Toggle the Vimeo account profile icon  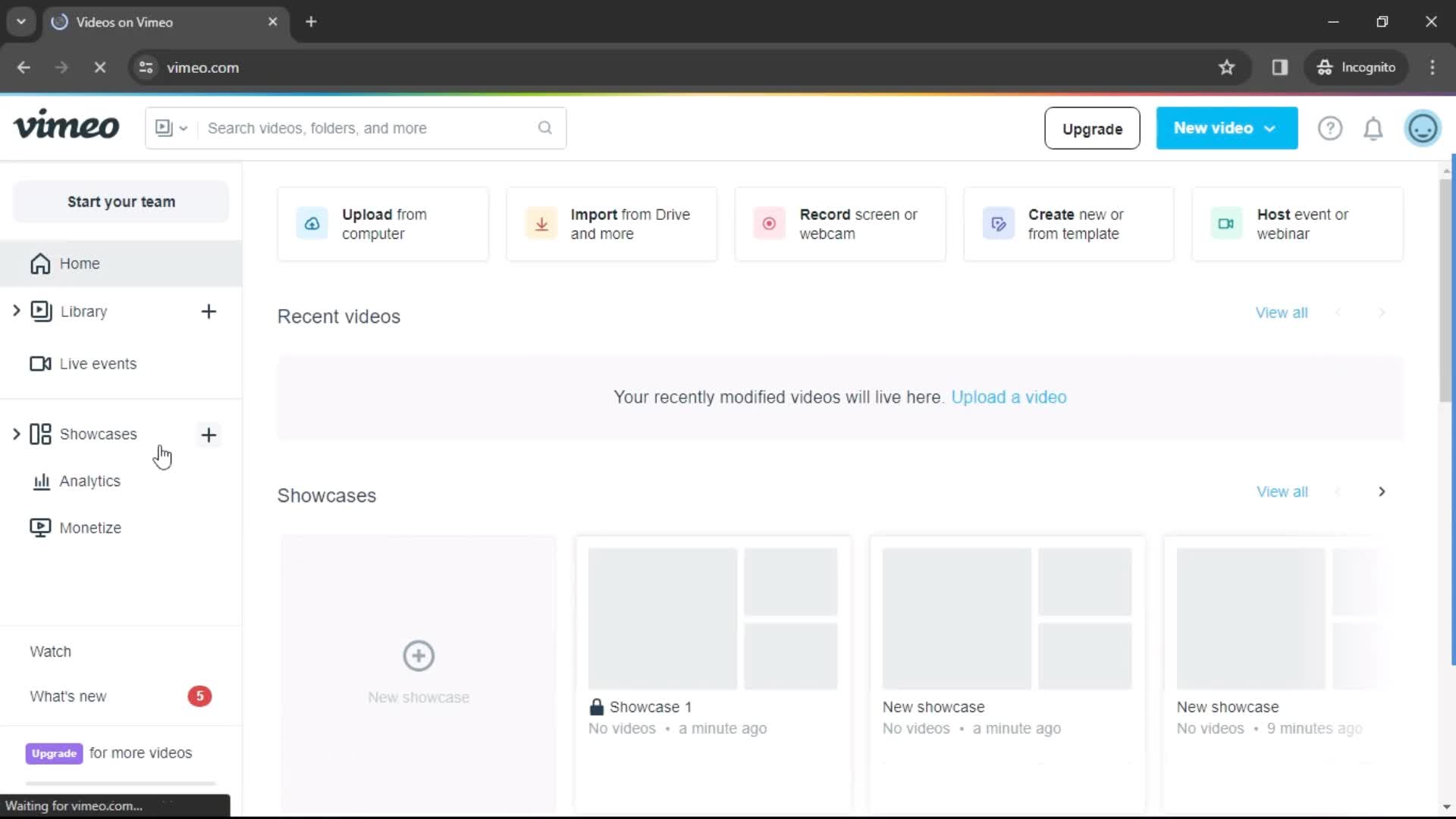click(1423, 128)
